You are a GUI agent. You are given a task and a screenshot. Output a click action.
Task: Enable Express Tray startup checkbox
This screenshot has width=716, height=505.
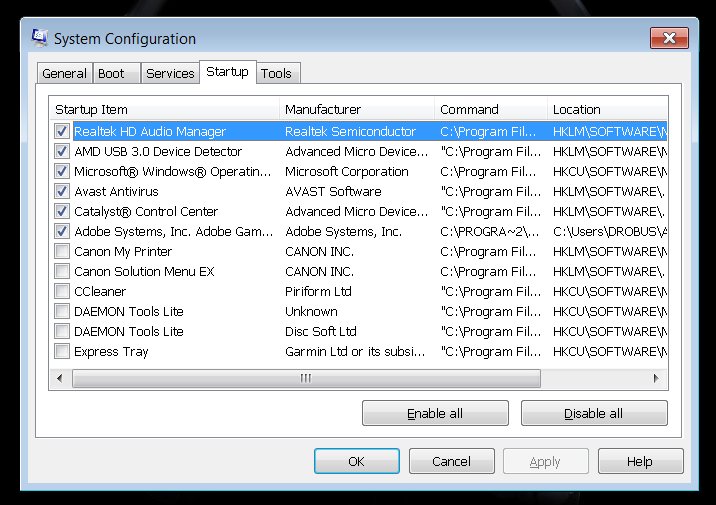tap(62, 351)
